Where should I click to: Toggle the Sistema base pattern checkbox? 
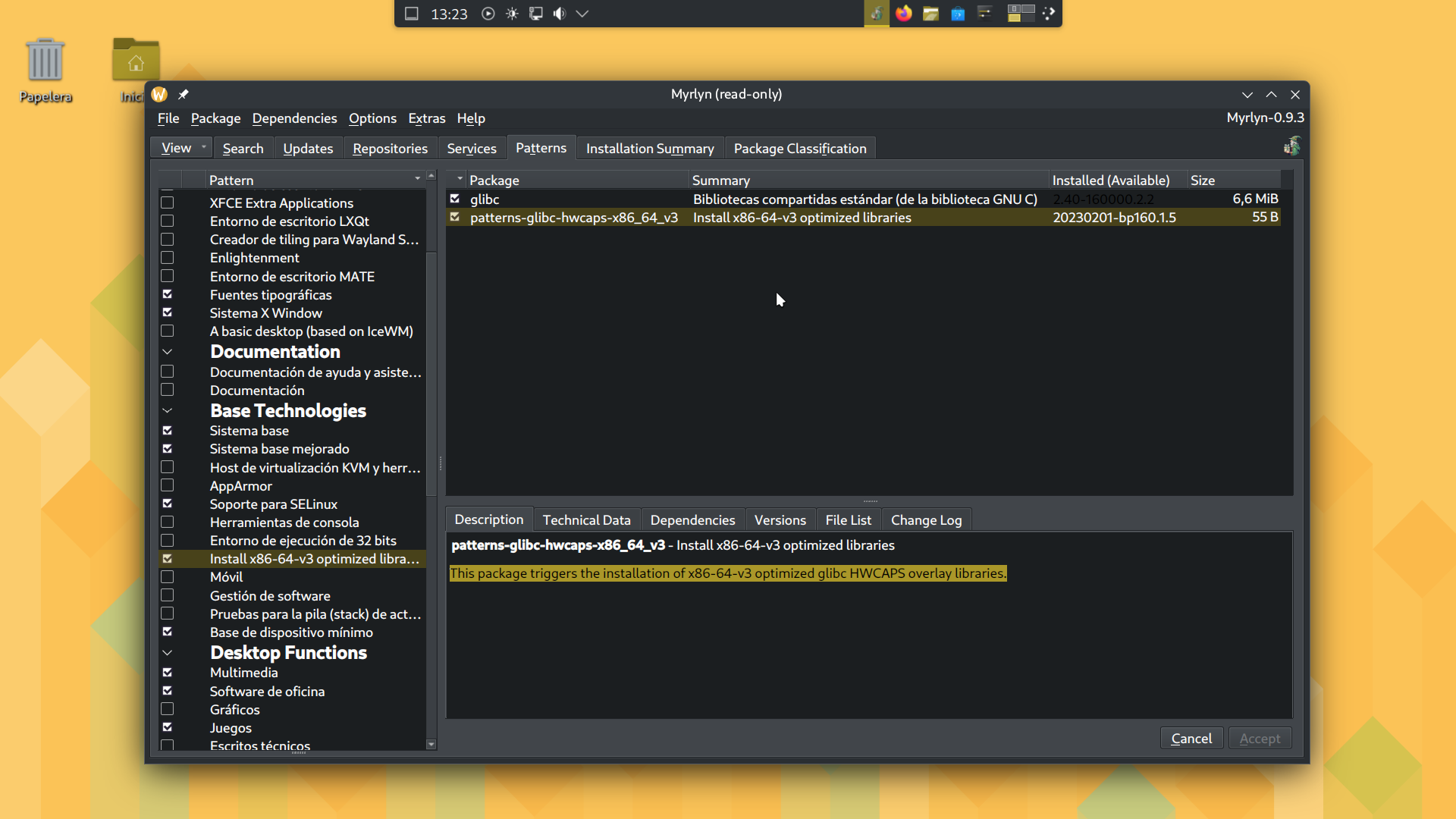(x=168, y=430)
